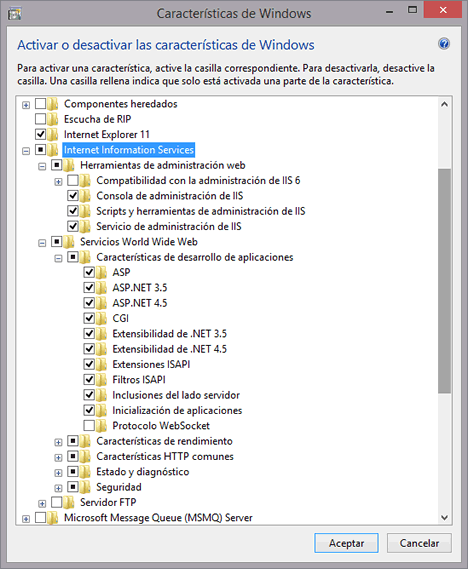Click the Aceptar button
Image resolution: width=468 pixels, height=569 pixels.
[x=346, y=543]
